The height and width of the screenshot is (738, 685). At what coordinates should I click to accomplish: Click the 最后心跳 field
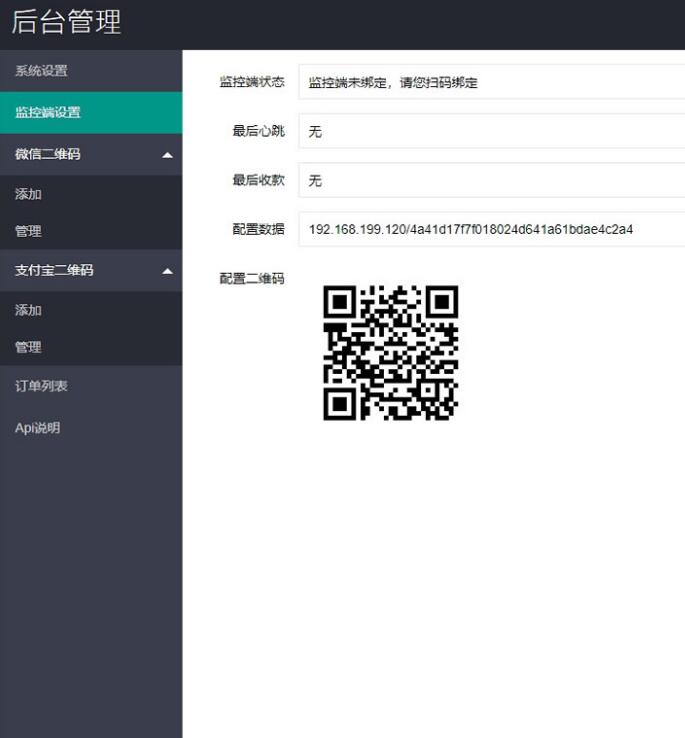click(492, 131)
